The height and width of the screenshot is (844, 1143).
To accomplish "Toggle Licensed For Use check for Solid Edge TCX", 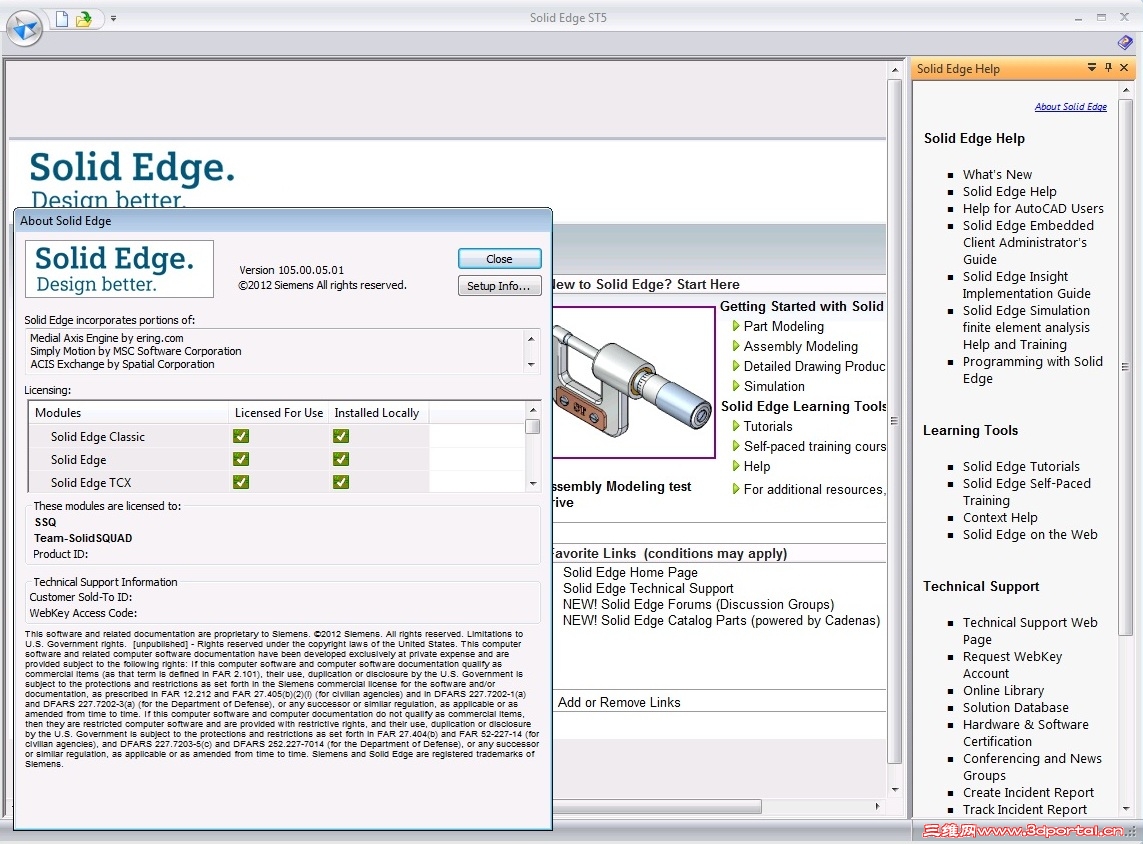I will coord(241,482).
